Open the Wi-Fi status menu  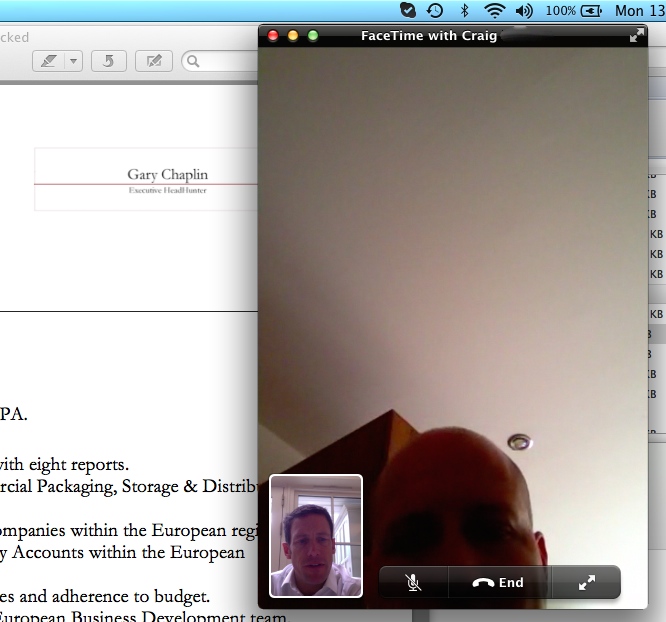click(493, 11)
